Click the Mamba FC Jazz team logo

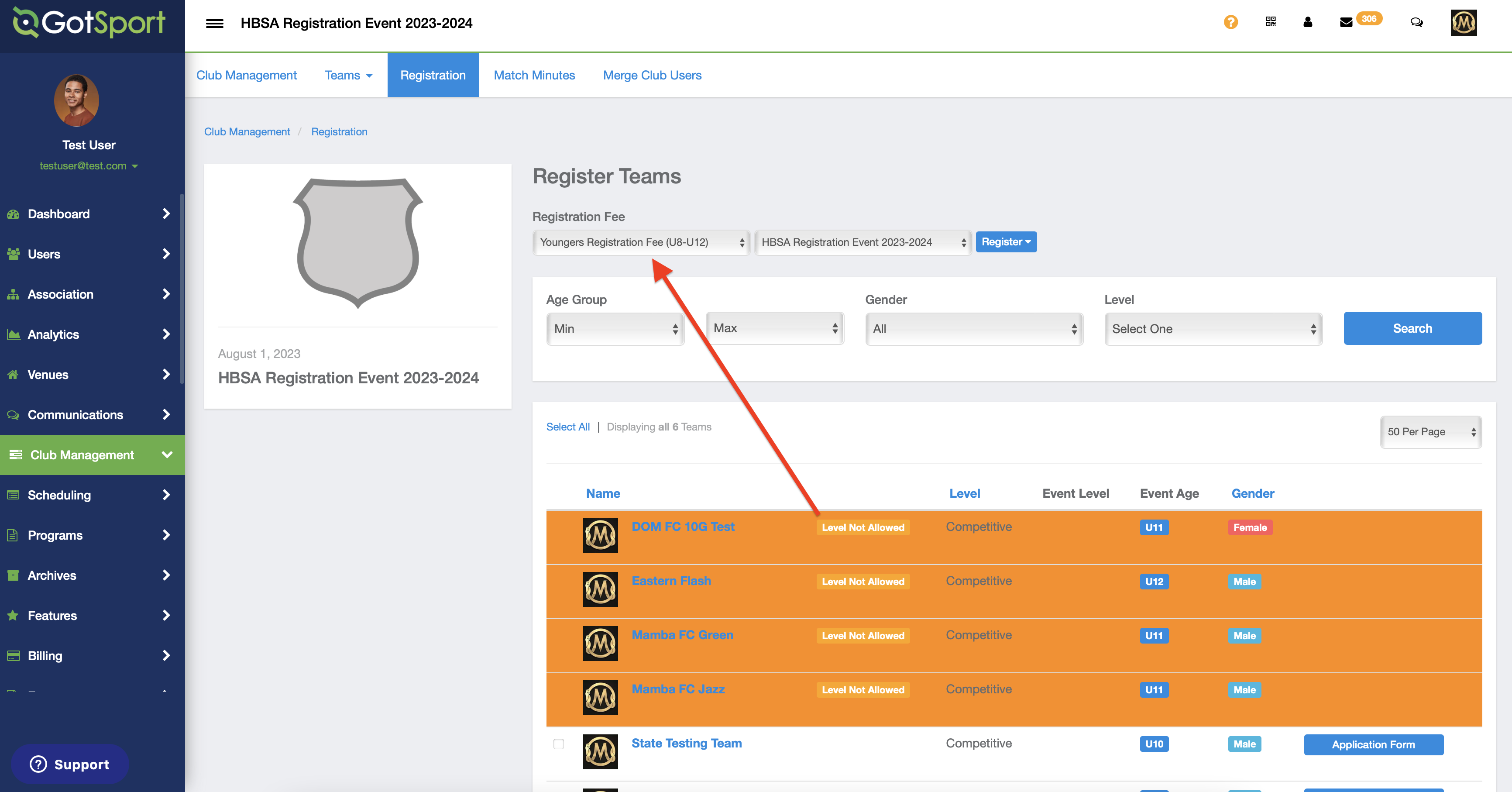click(x=600, y=697)
